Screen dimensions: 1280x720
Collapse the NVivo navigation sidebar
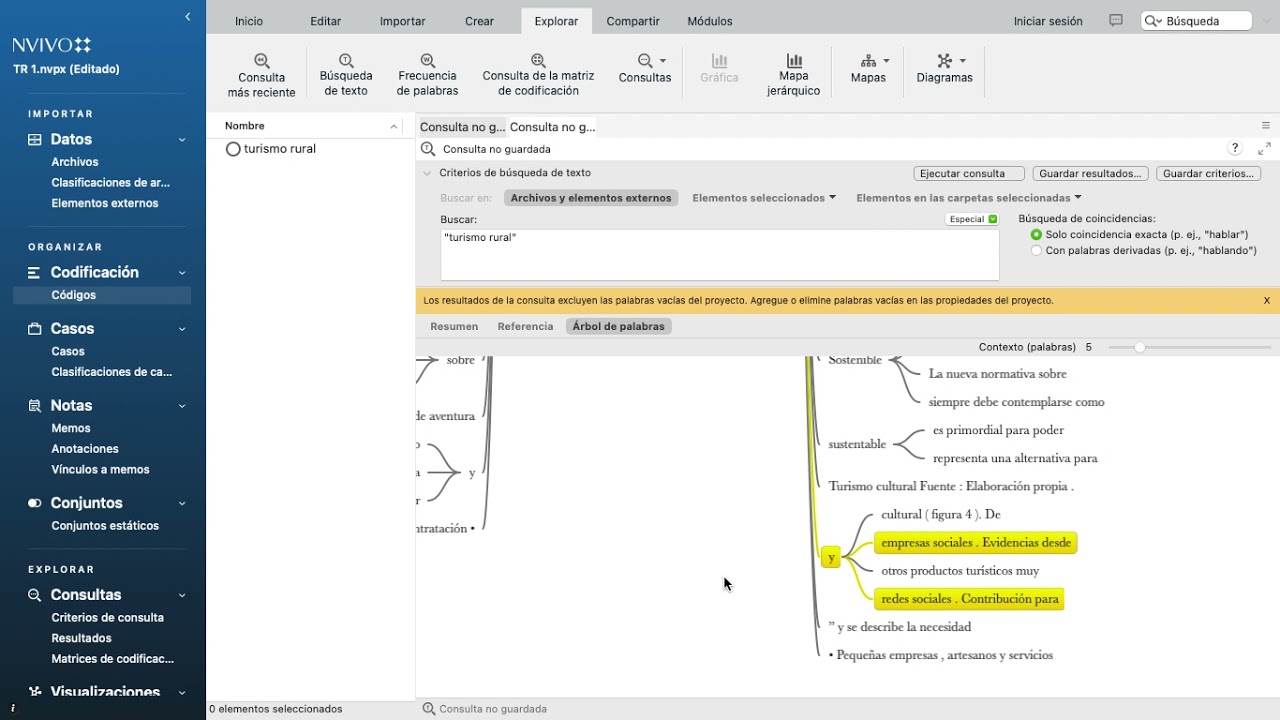point(188,17)
